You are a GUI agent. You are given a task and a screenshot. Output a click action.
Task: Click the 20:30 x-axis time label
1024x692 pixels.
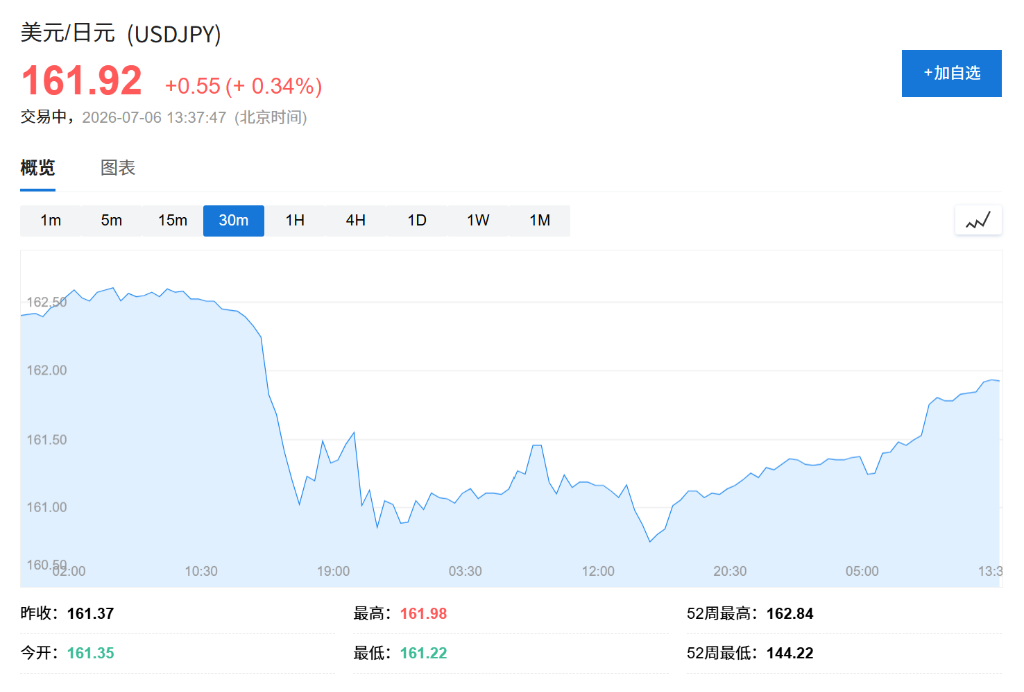729,571
